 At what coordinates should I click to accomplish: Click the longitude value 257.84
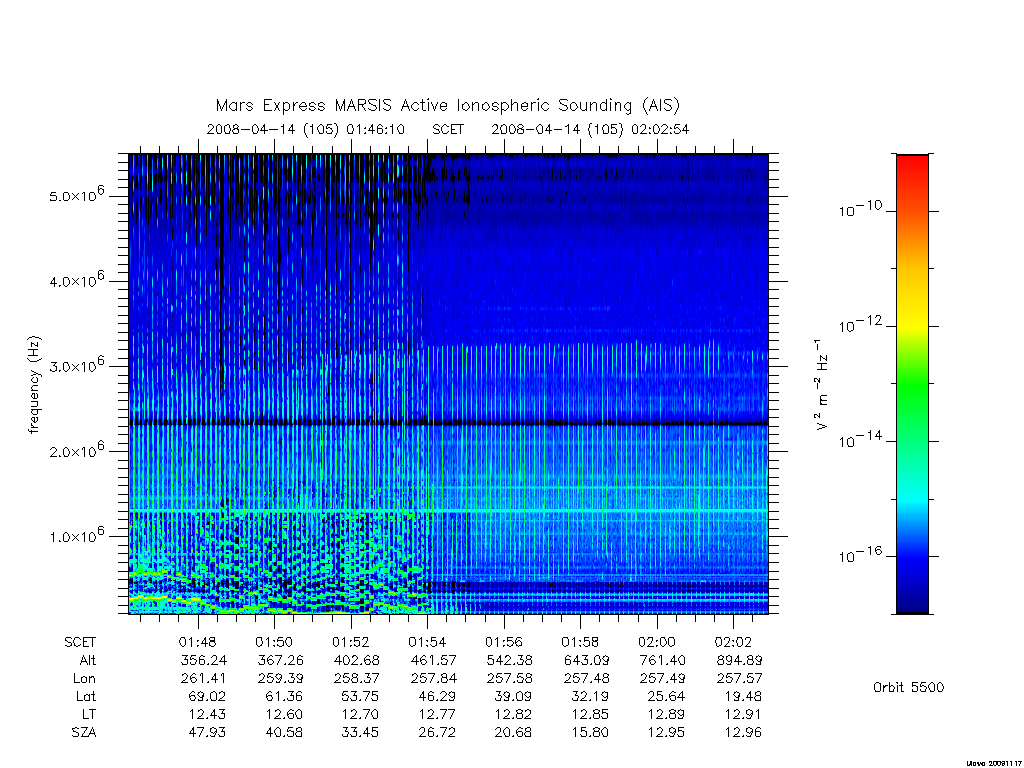[x=433, y=679]
